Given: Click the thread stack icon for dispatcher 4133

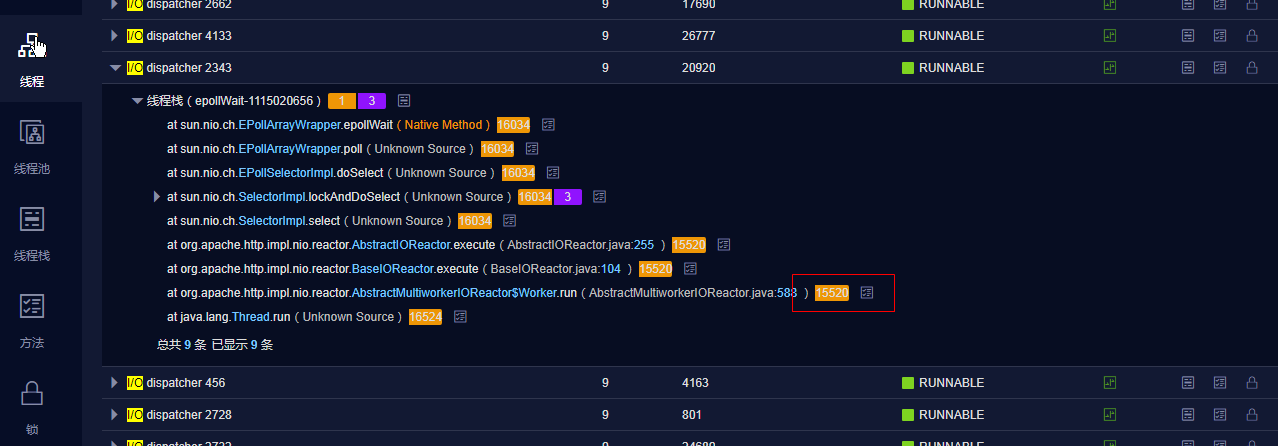Looking at the screenshot, I should [x=1188, y=36].
